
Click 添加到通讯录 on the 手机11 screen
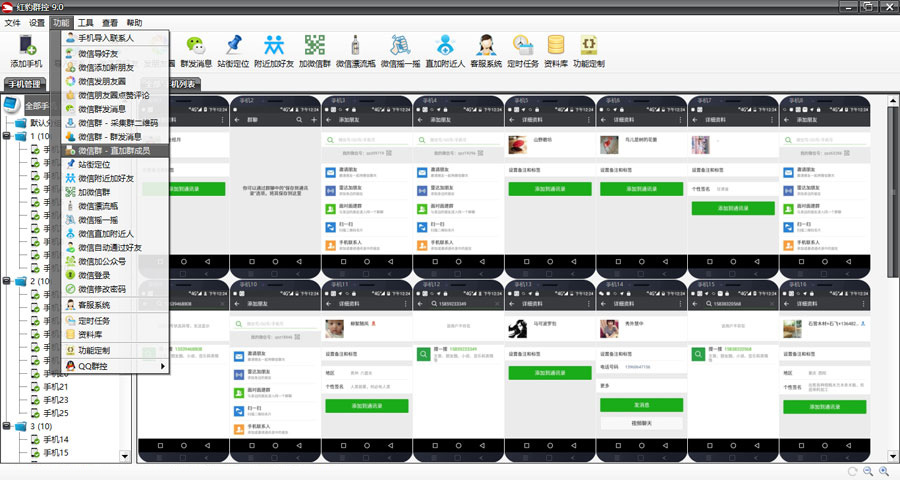point(367,406)
